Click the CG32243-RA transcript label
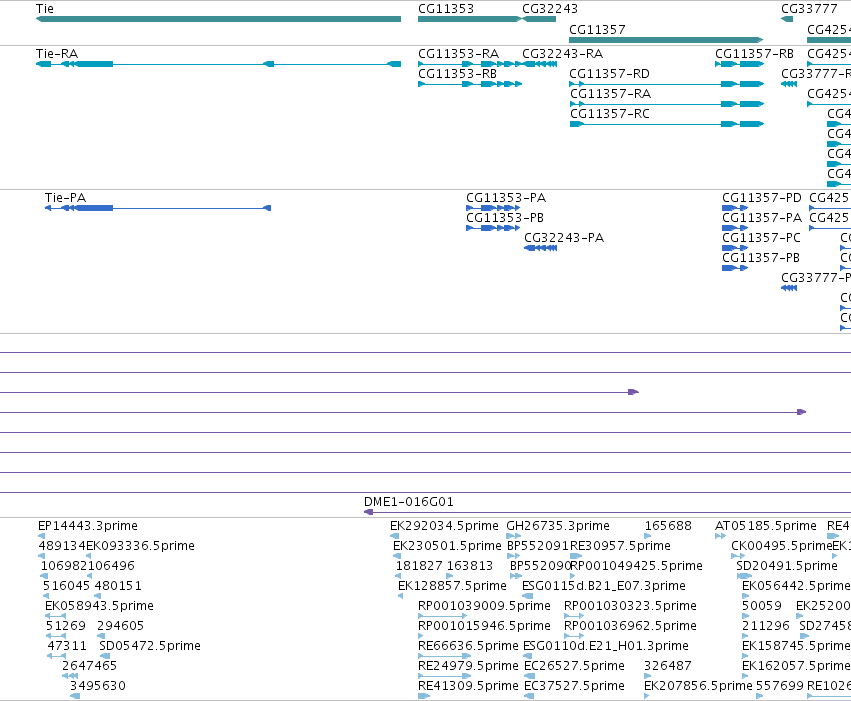The height and width of the screenshot is (701, 851). pos(563,54)
